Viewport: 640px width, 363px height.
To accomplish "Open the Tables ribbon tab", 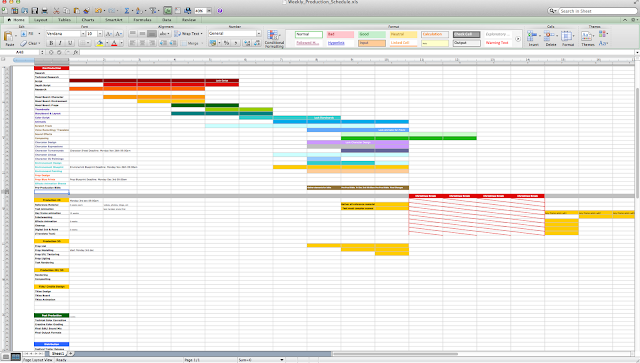I will (x=64, y=20).
